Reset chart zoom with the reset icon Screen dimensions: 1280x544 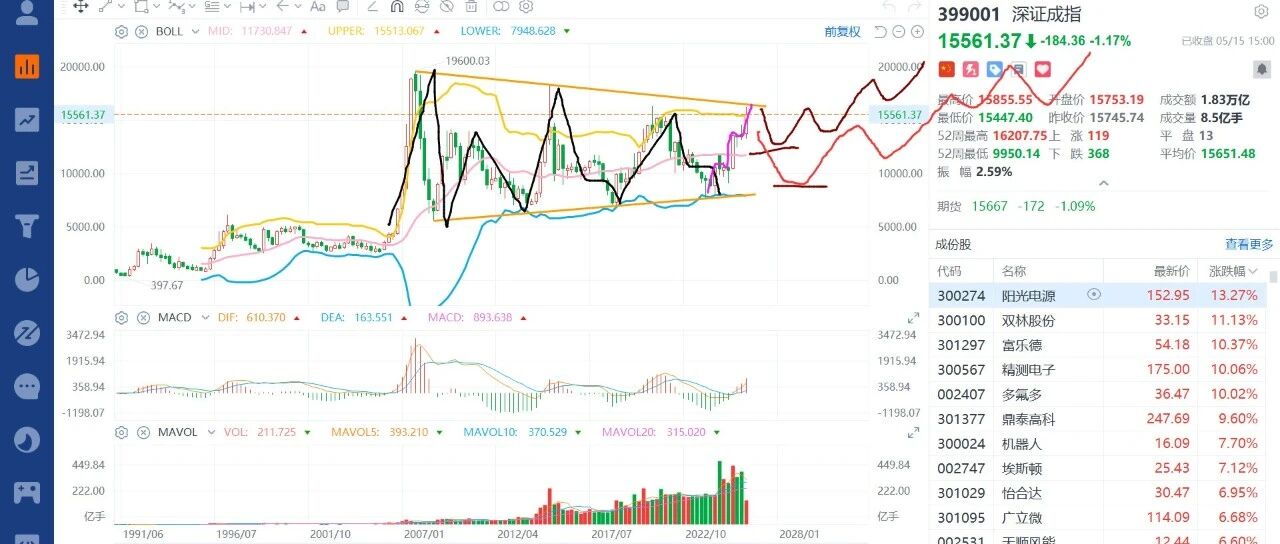click(x=880, y=32)
